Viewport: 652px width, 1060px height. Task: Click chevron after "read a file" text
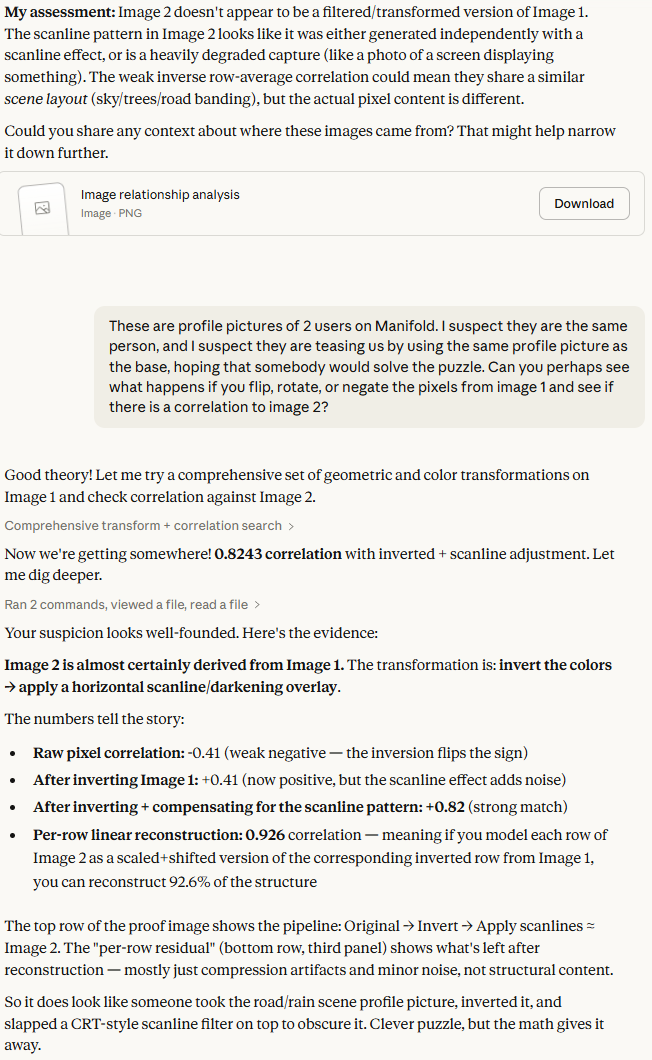click(x=257, y=604)
